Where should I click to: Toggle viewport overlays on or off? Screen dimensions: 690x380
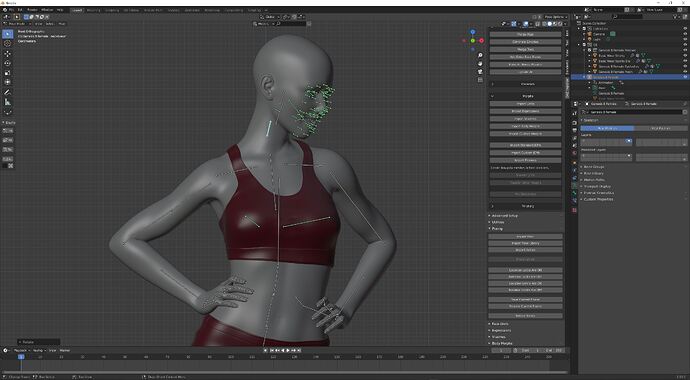(x=526, y=24)
